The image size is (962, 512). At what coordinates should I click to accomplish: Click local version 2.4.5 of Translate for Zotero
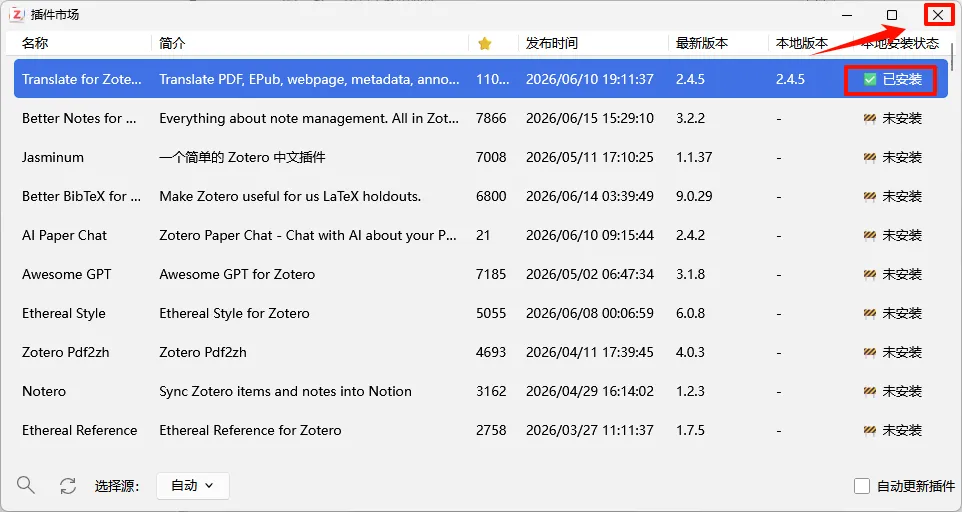coord(790,79)
